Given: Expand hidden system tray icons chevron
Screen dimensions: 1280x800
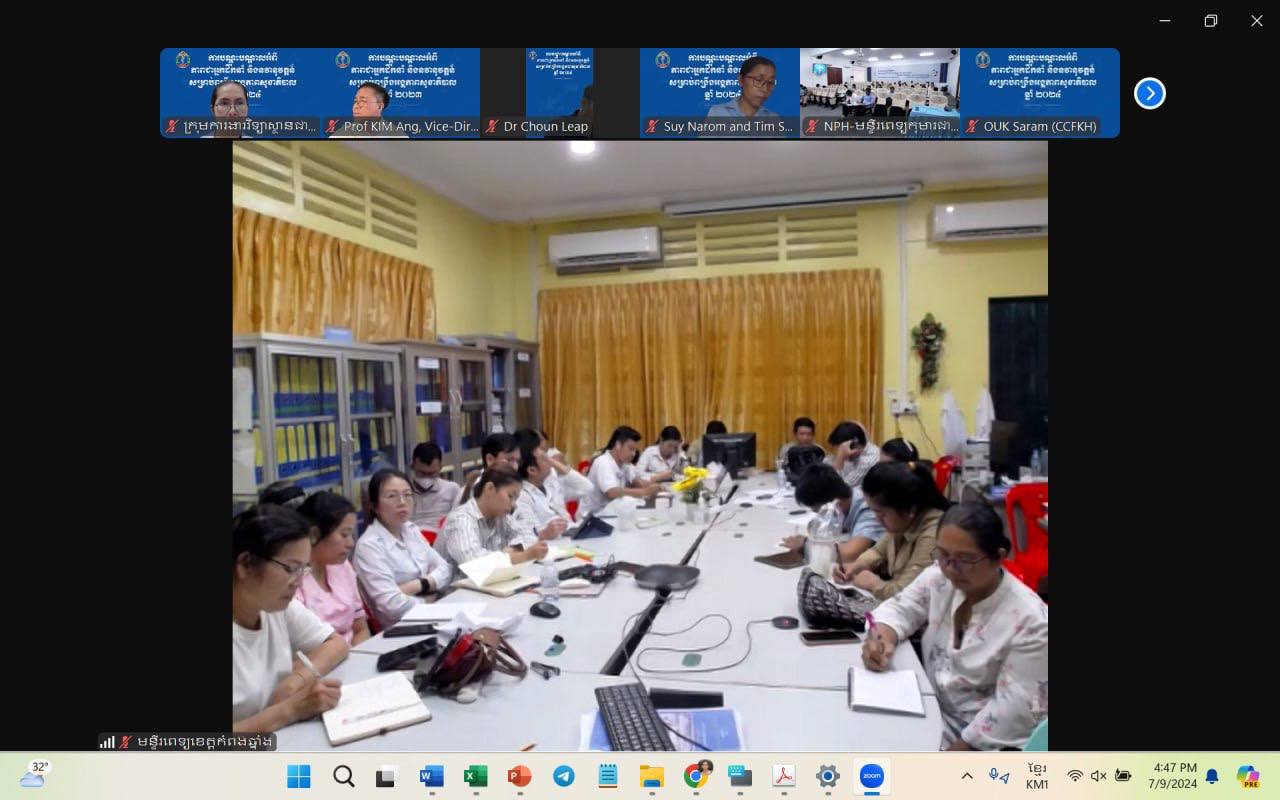Looking at the screenshot, I should pos(967,776).
